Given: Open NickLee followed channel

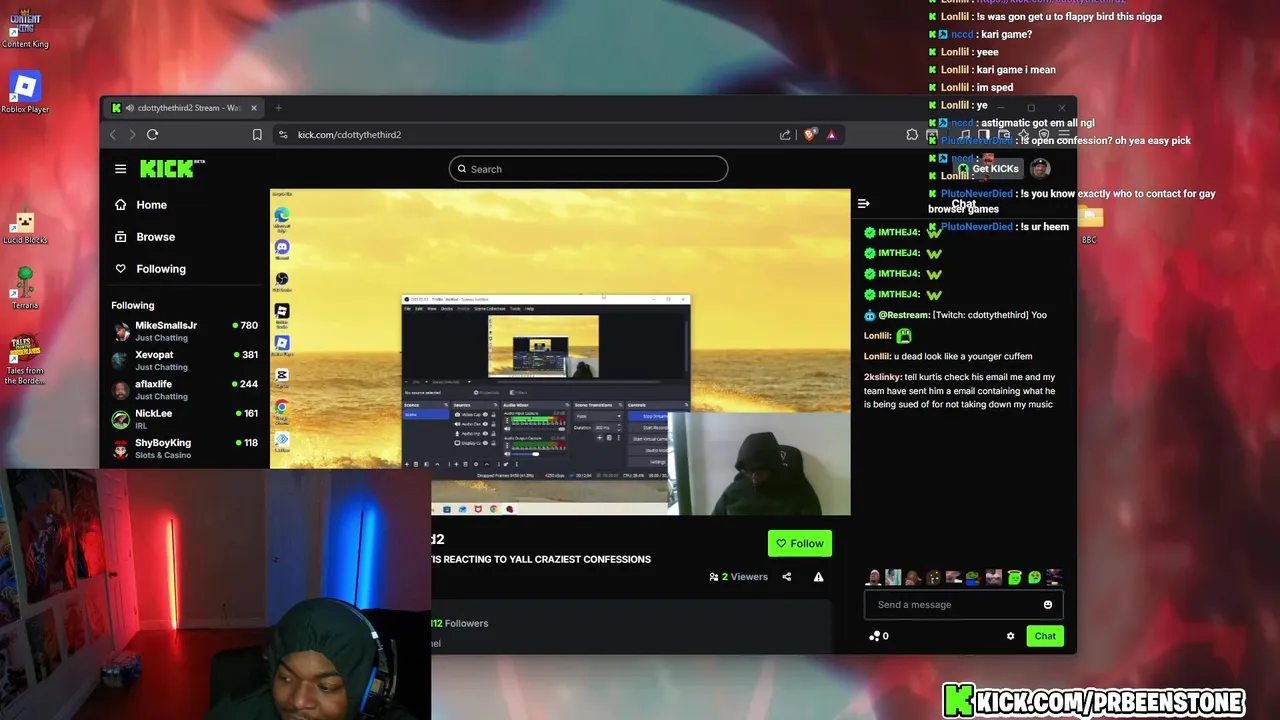Looking at the screenshot, I should coord(185,419).
